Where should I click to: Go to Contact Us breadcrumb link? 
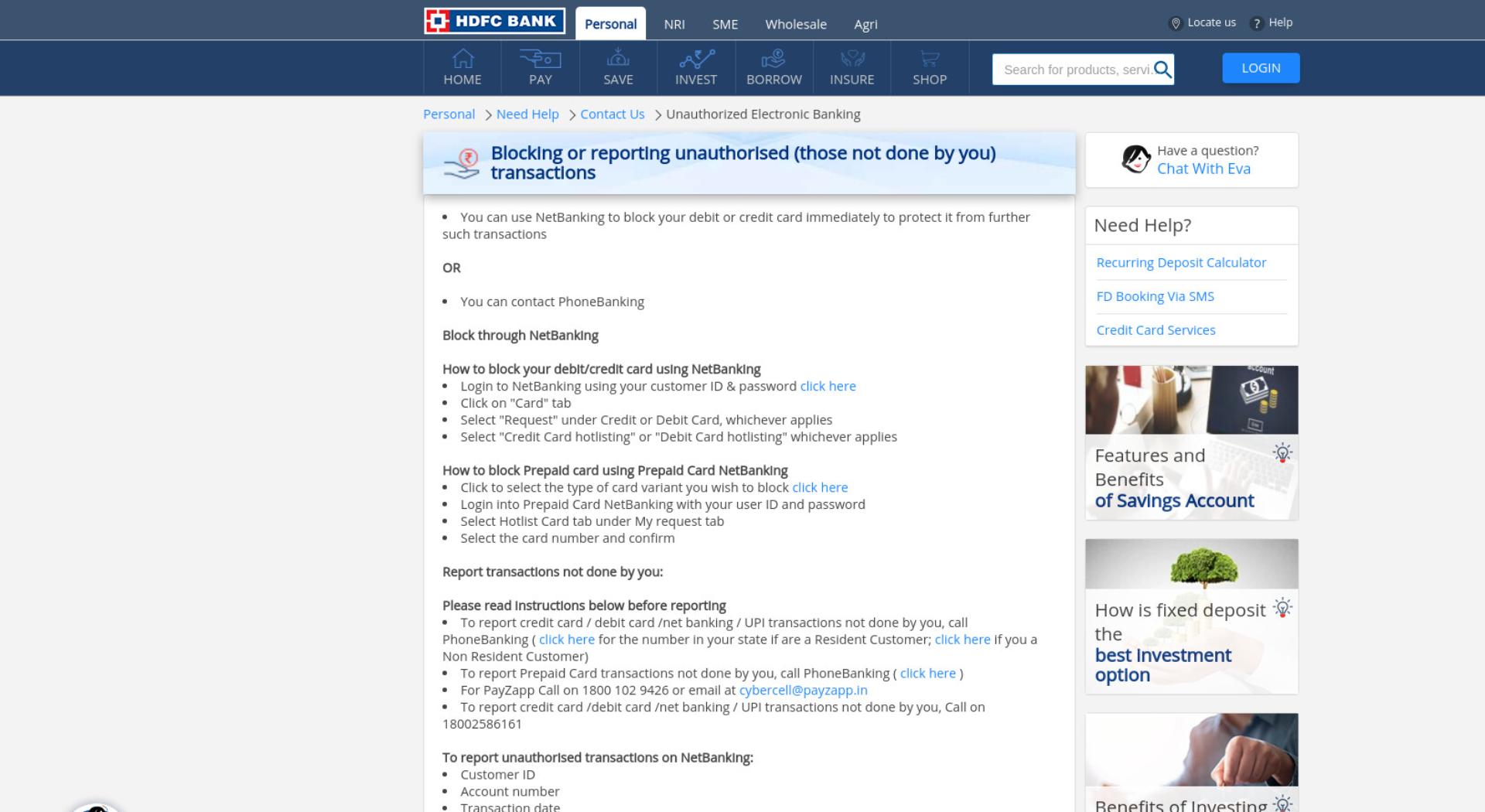pyautogui.click(x=613, y=114)
